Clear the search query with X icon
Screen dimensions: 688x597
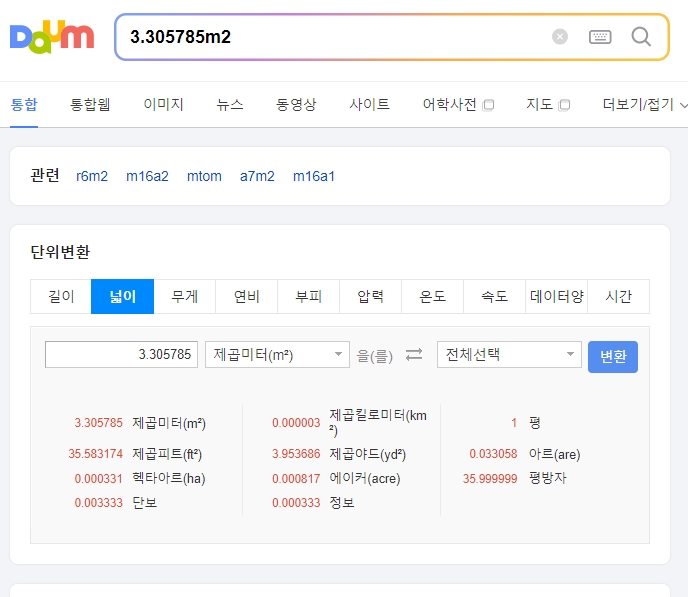click(559, 36)
